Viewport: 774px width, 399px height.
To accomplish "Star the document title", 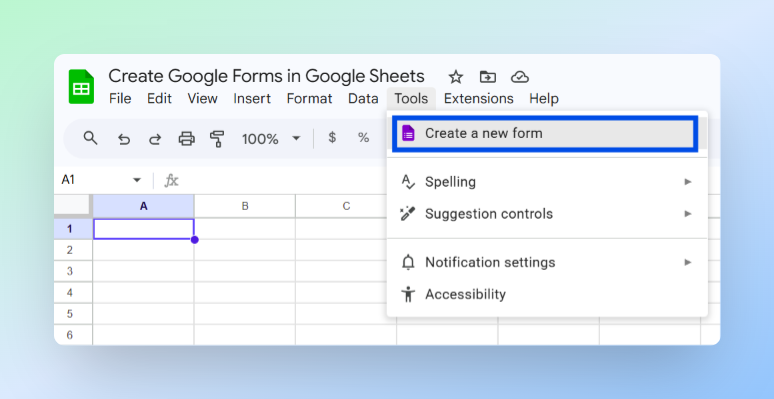I will click(x=455, y=77).
